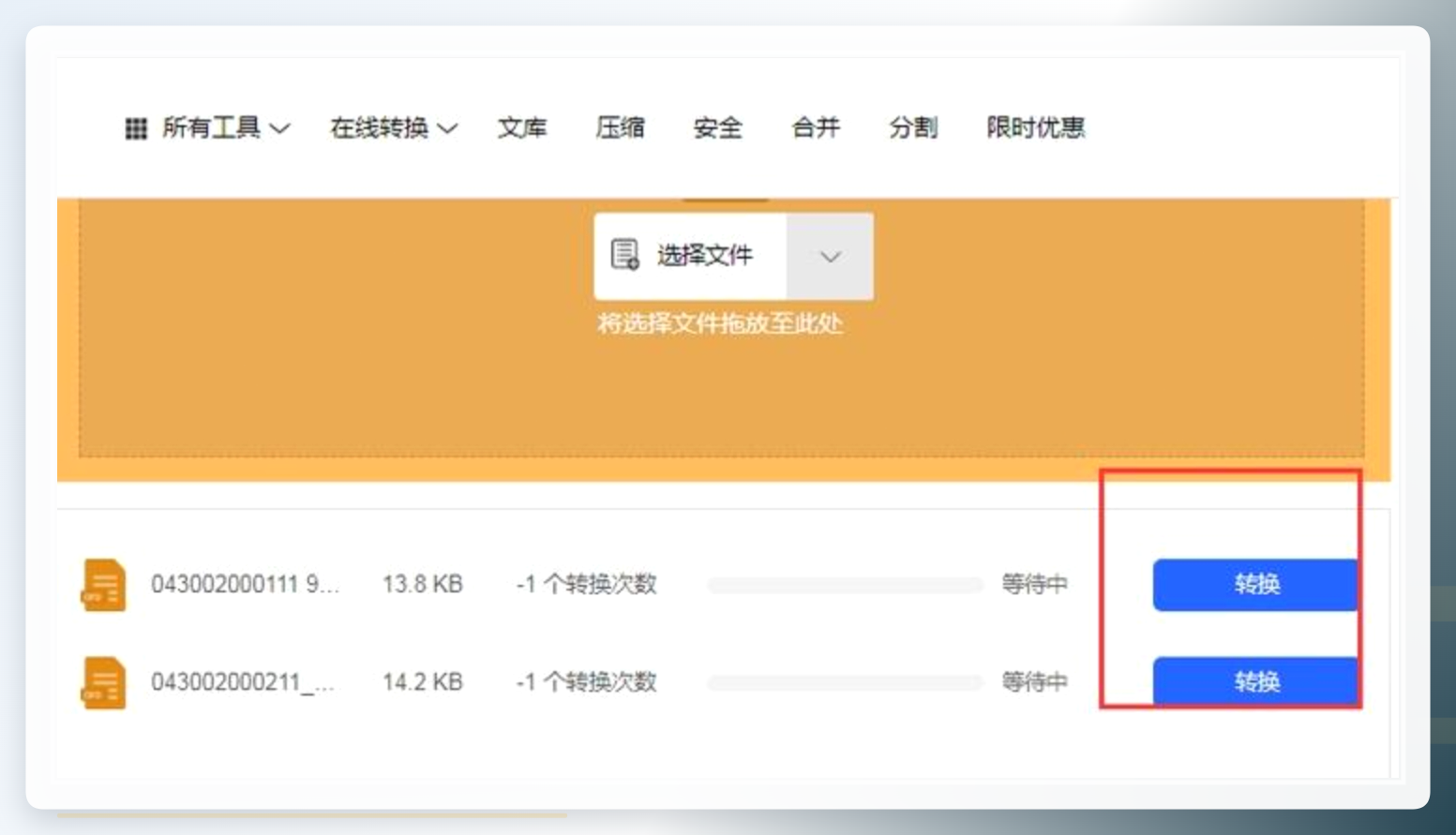Convert the 043002000111 file with 转换
This screenshot has height=835, width=1456.
click(1255, 585)
